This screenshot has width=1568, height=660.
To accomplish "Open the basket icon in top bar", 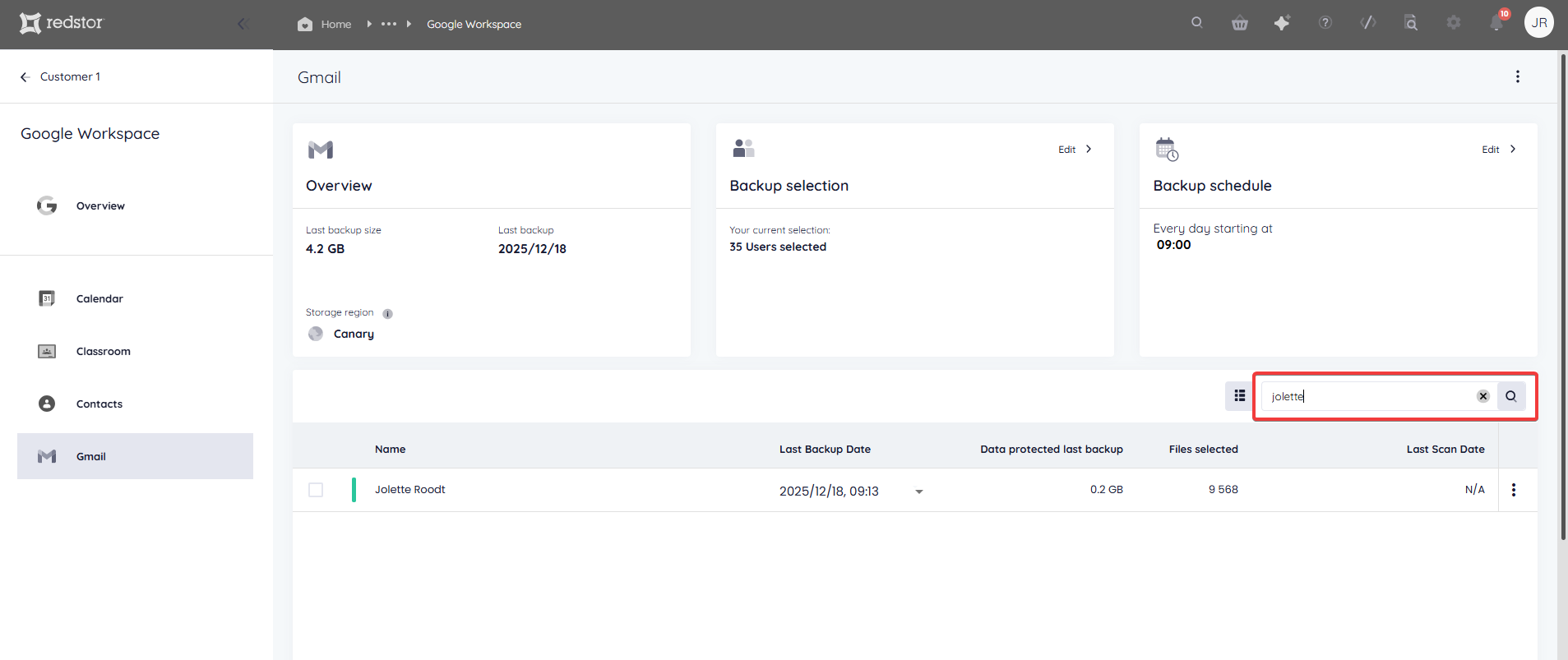I will coord(1240,23).
